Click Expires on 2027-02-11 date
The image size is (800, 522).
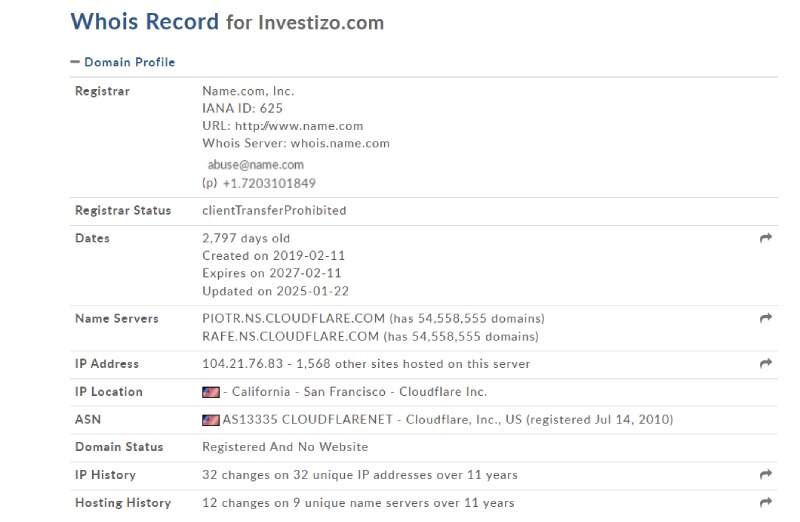[x=271, y=273]
